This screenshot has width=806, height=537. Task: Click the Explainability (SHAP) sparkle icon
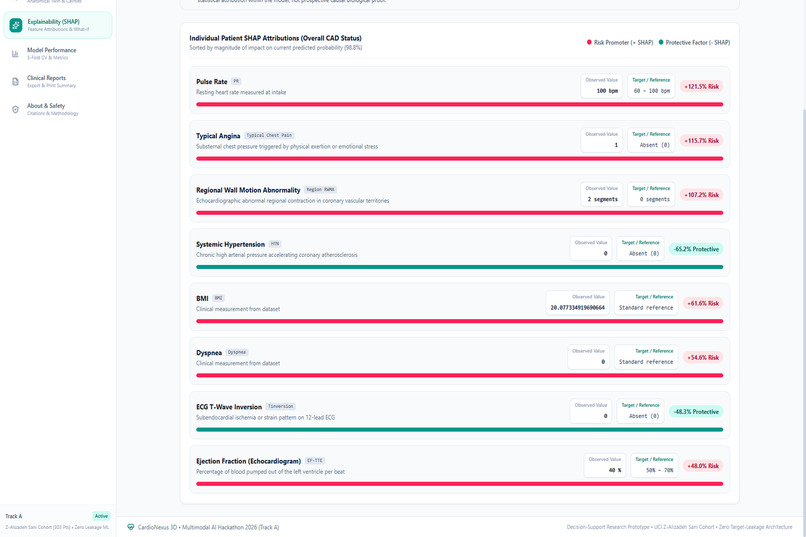(x=16, y=25)
